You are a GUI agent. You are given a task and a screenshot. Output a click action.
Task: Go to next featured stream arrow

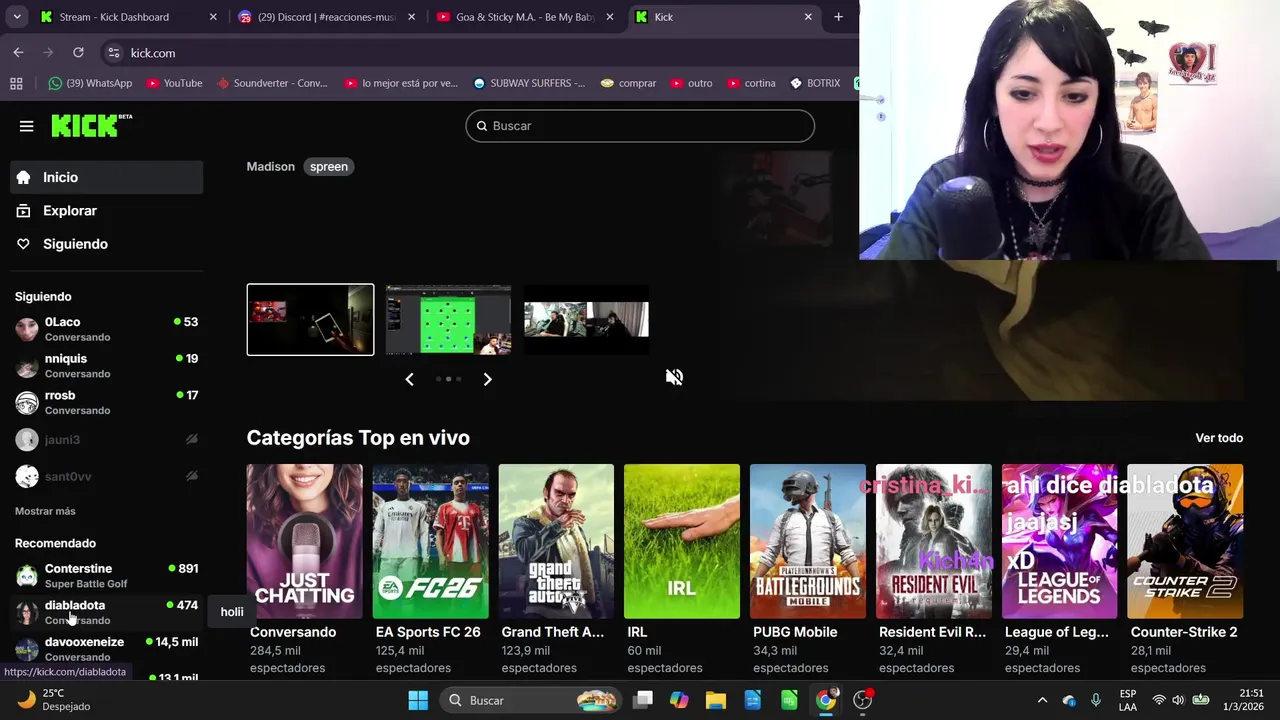pos(487,379)
